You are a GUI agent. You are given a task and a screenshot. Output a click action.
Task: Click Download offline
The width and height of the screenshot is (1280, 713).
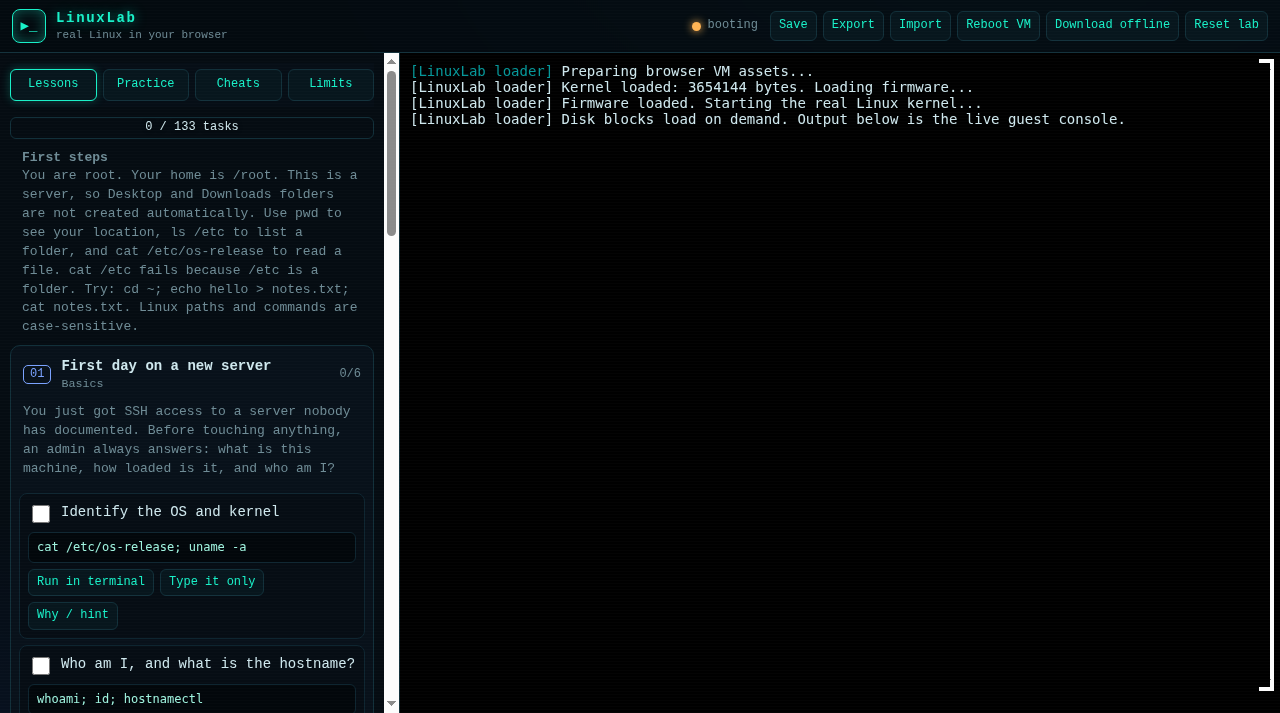coord(1112,26)
